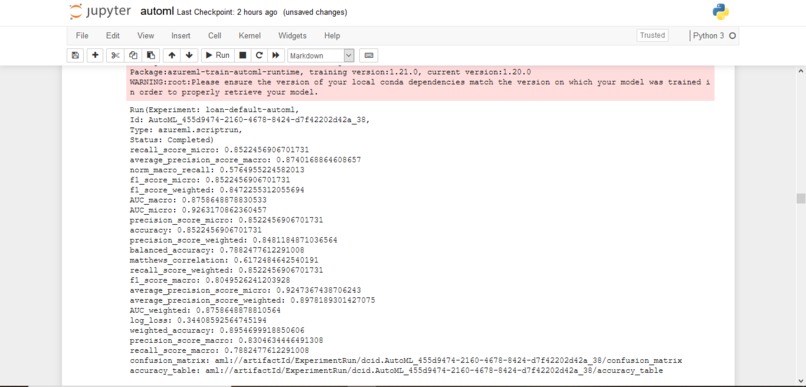
Task: Open the command palette keyboard icon
Action: (369, 55)
